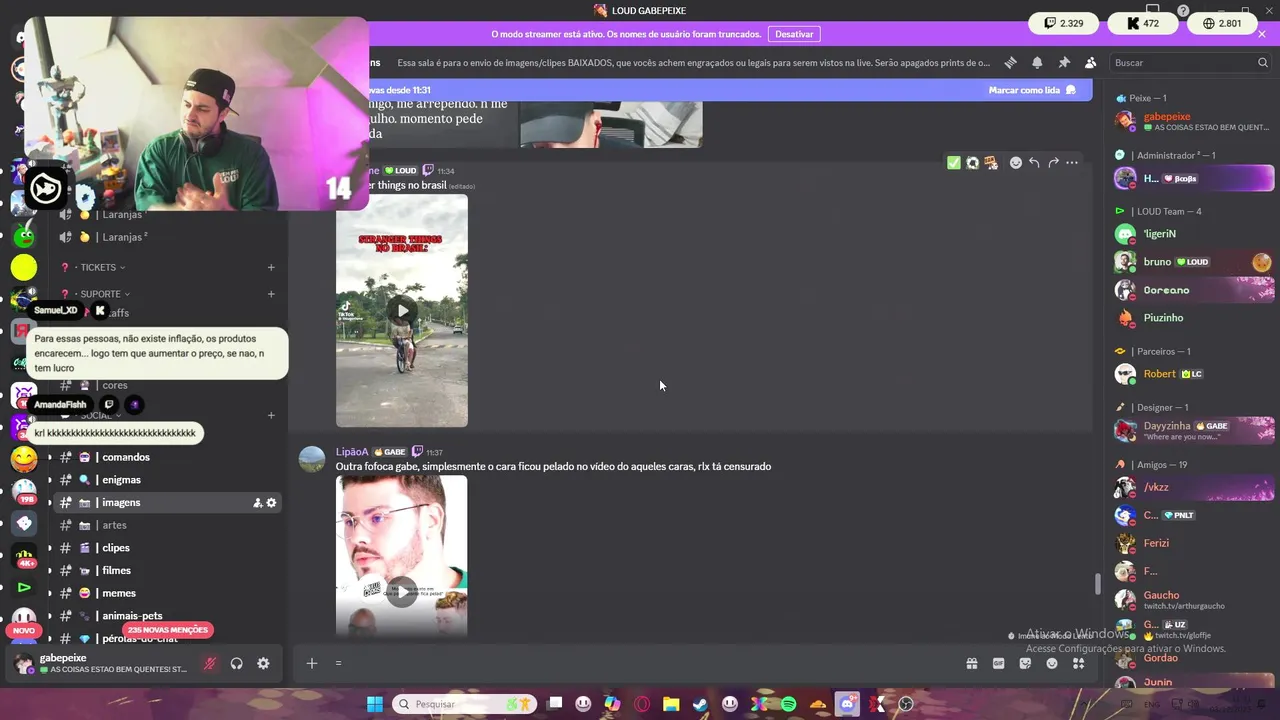Open user settings gear
The height and width of the screenshot is (720, 1280).
click(x=263, y=663)
